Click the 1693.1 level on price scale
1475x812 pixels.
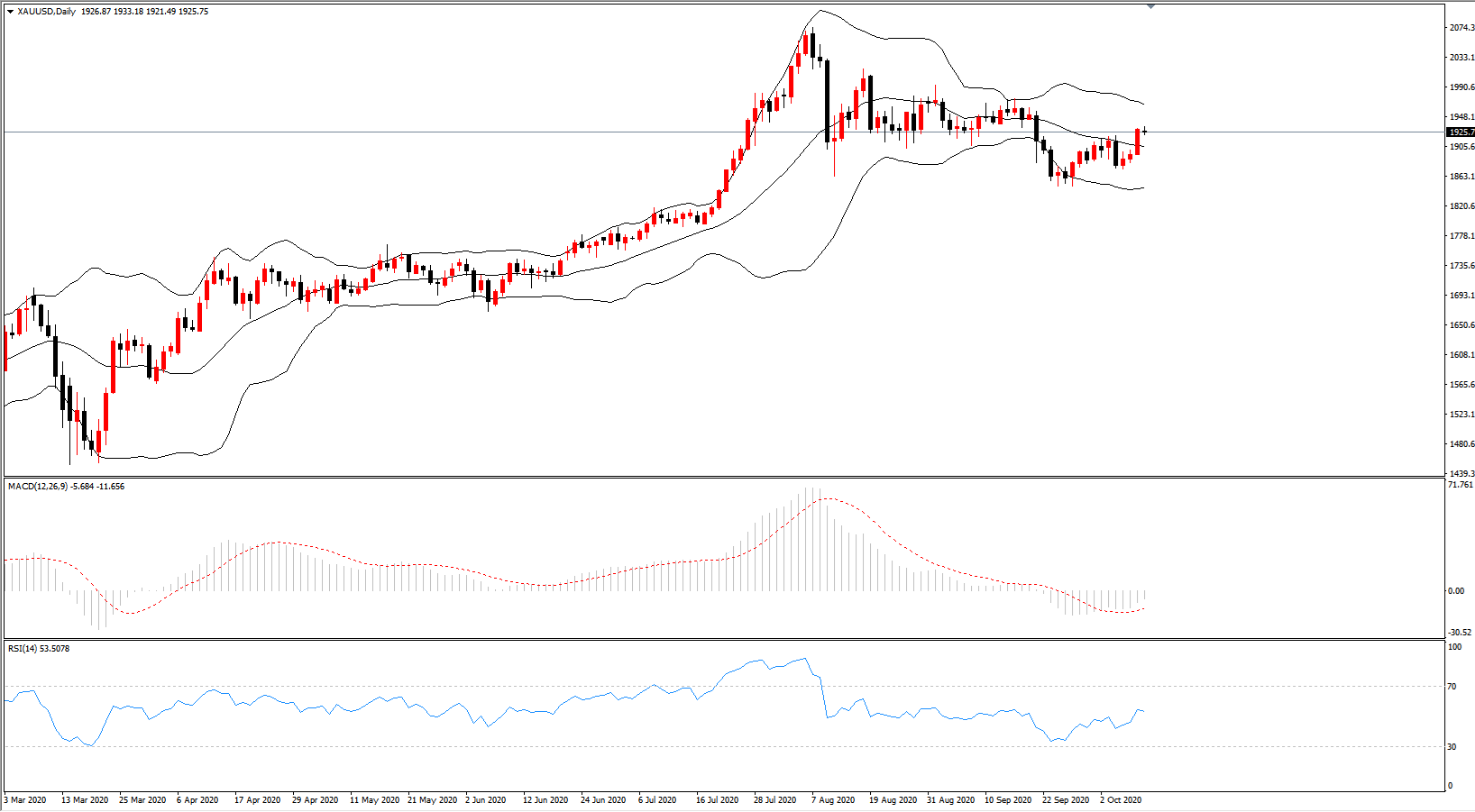click(1461, 296)
